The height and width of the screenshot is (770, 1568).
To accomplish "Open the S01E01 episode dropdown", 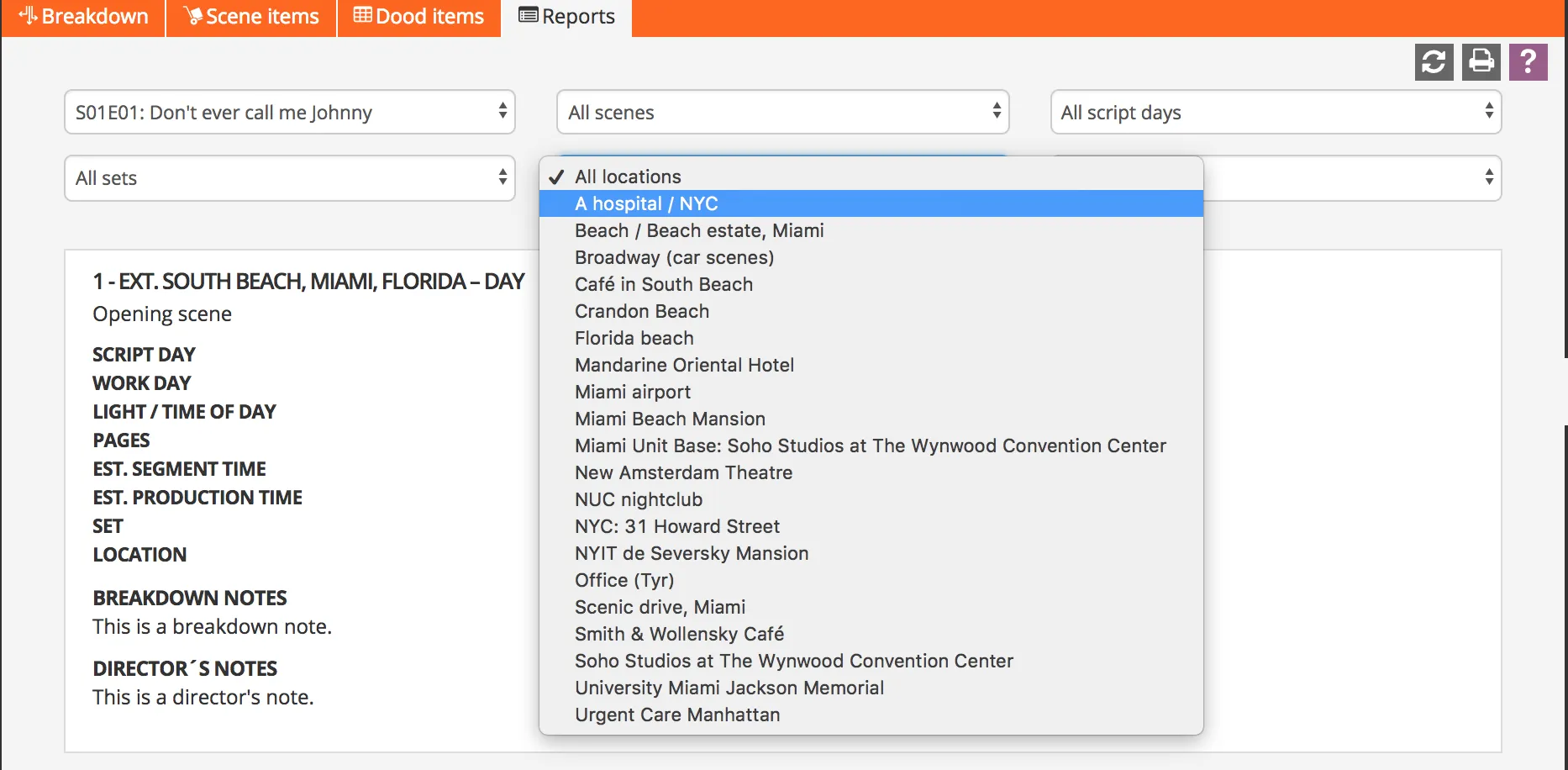I will click(290, 112).
